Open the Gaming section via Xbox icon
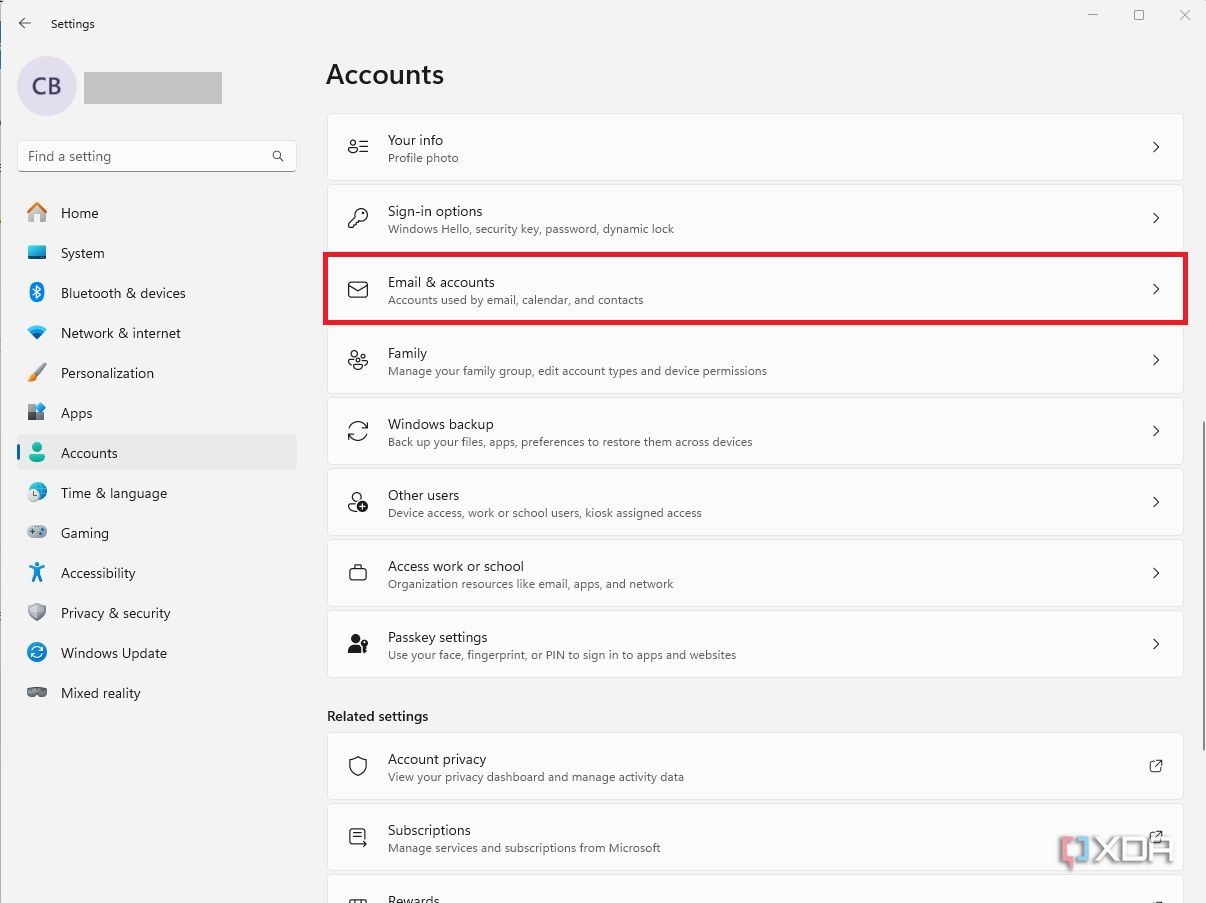Viewport: 1206px width, 903px height. [x=37, y=533]
